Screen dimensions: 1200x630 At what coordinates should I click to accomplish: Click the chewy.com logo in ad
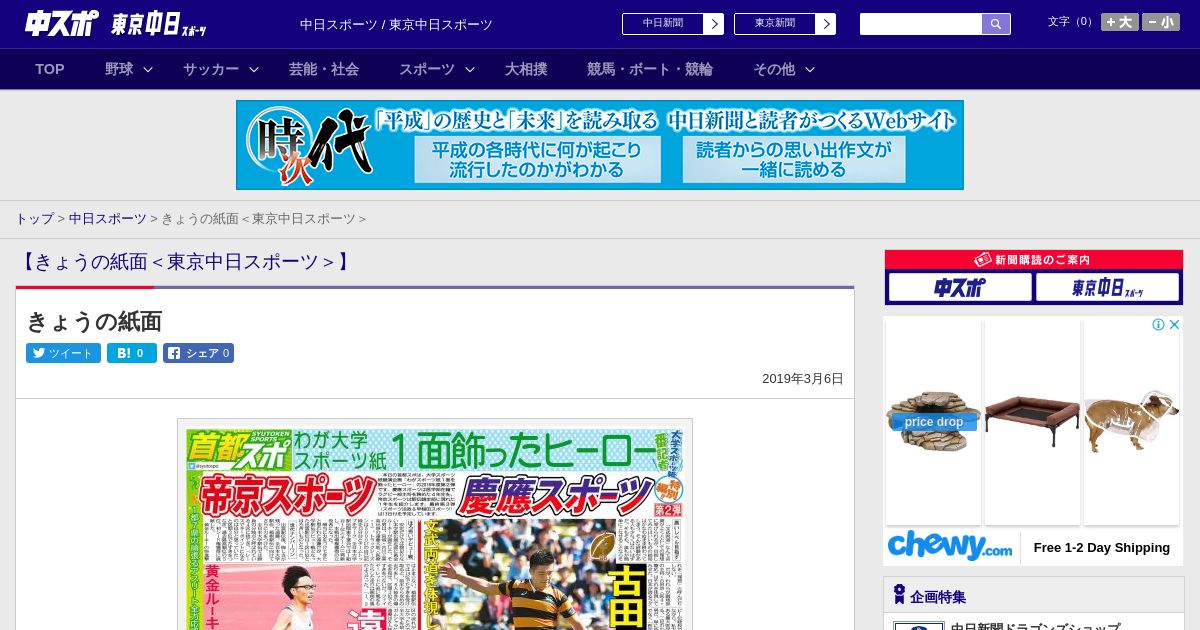(x=949, y=547)
